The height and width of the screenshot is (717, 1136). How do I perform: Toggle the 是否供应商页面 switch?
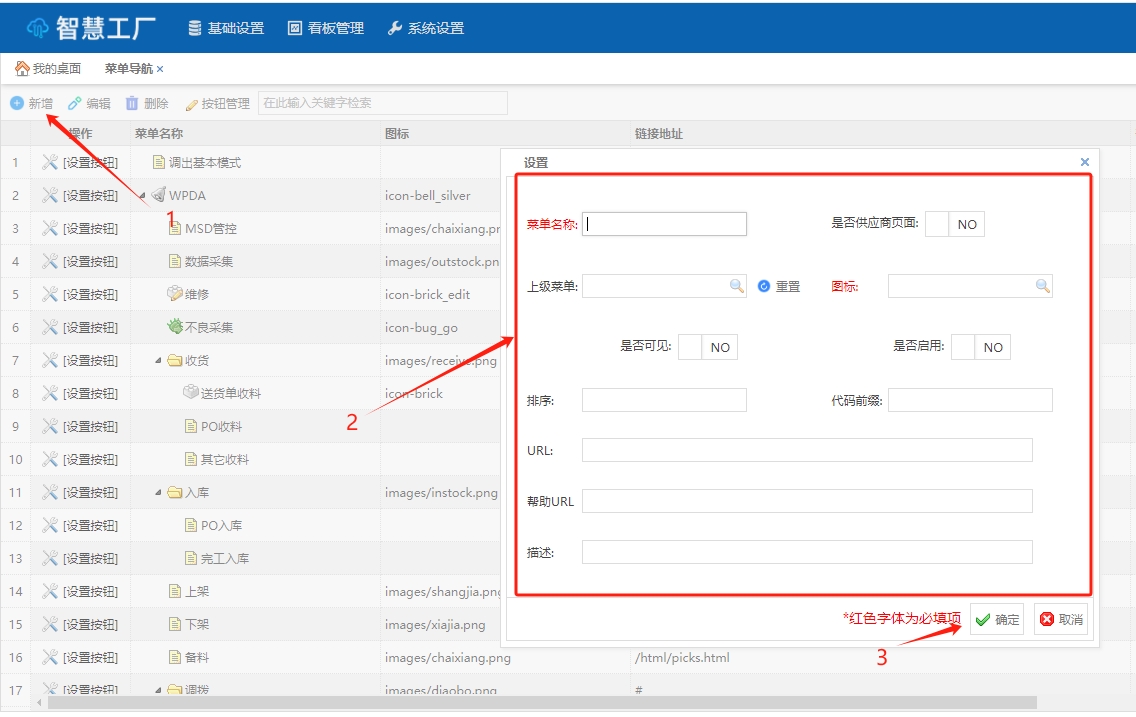(x=955, y=224)
